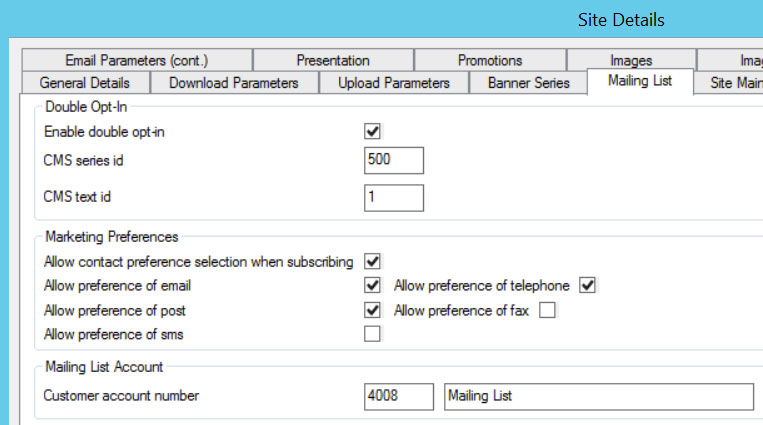The image size is (763, 425).
Task: Click the Site Details window title
Action: pyautogui.click(x=621, y=20)
